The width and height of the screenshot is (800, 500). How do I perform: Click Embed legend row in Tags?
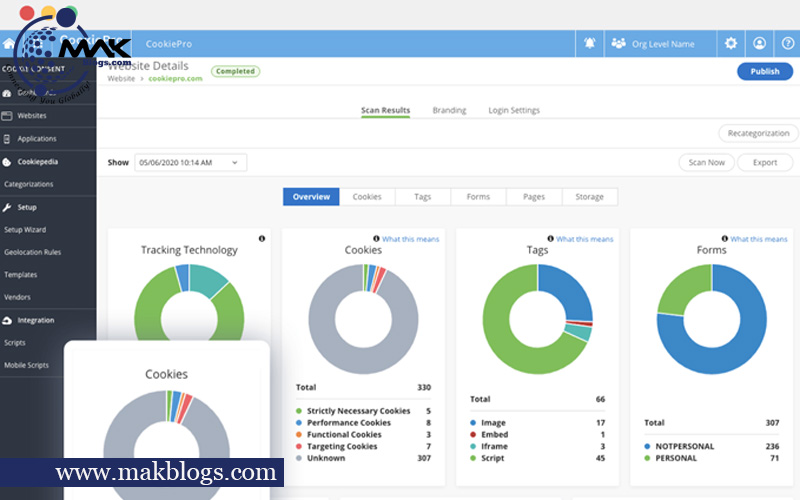tap(537, 435)
